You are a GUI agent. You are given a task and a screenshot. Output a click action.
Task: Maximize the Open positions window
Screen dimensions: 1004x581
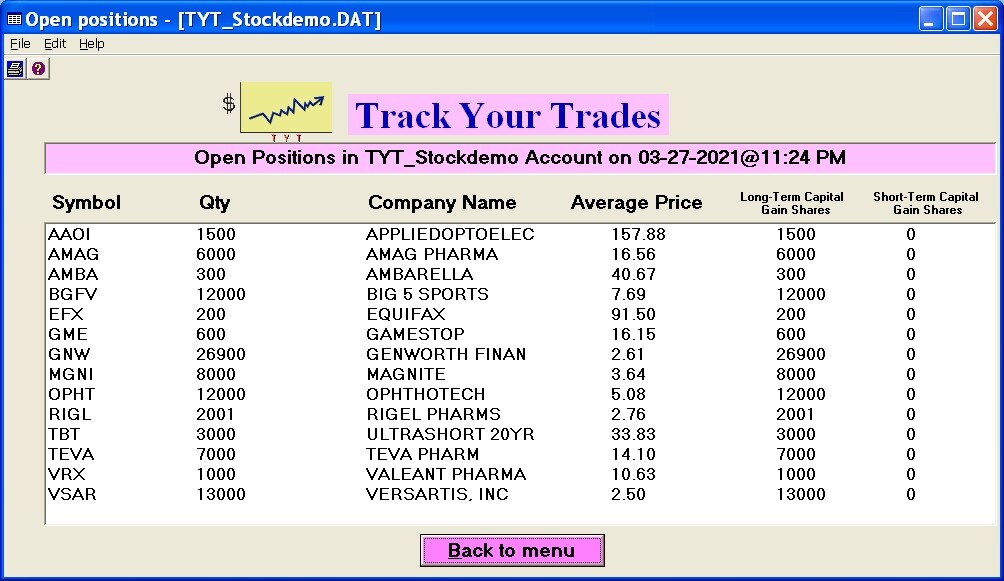point(959,19)
